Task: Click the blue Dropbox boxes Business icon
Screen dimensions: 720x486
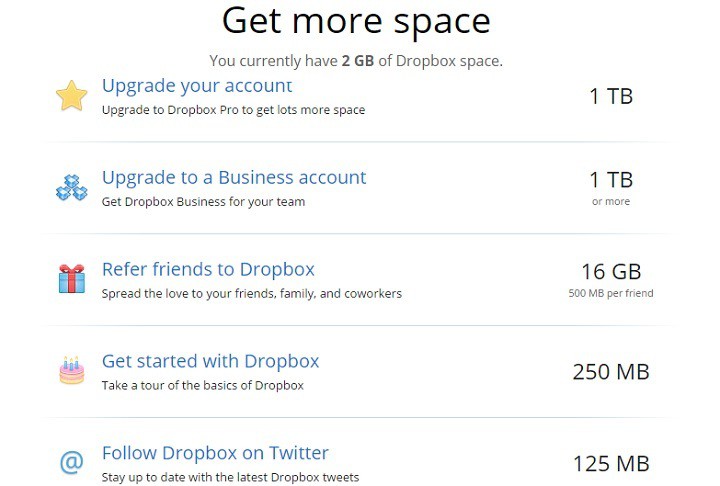Action: 72,187
